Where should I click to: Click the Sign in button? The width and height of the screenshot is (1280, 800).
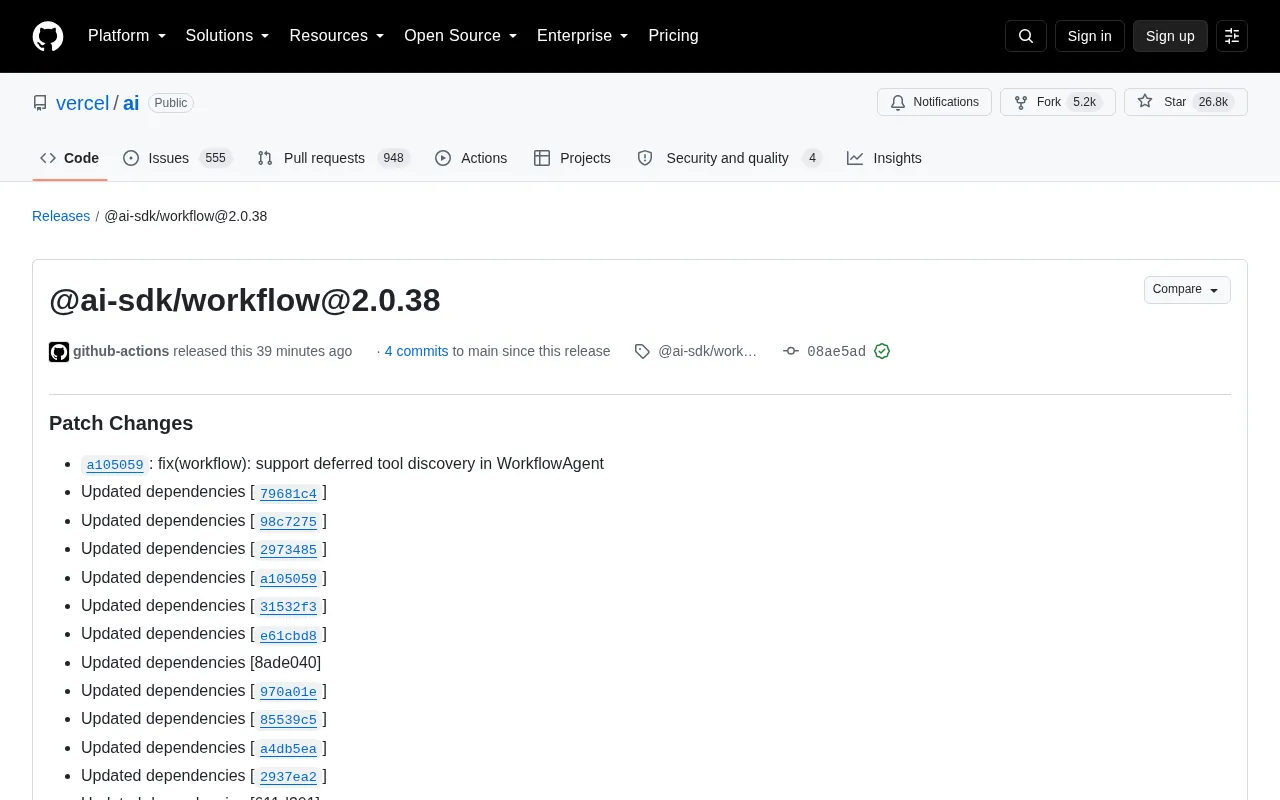1089,36
